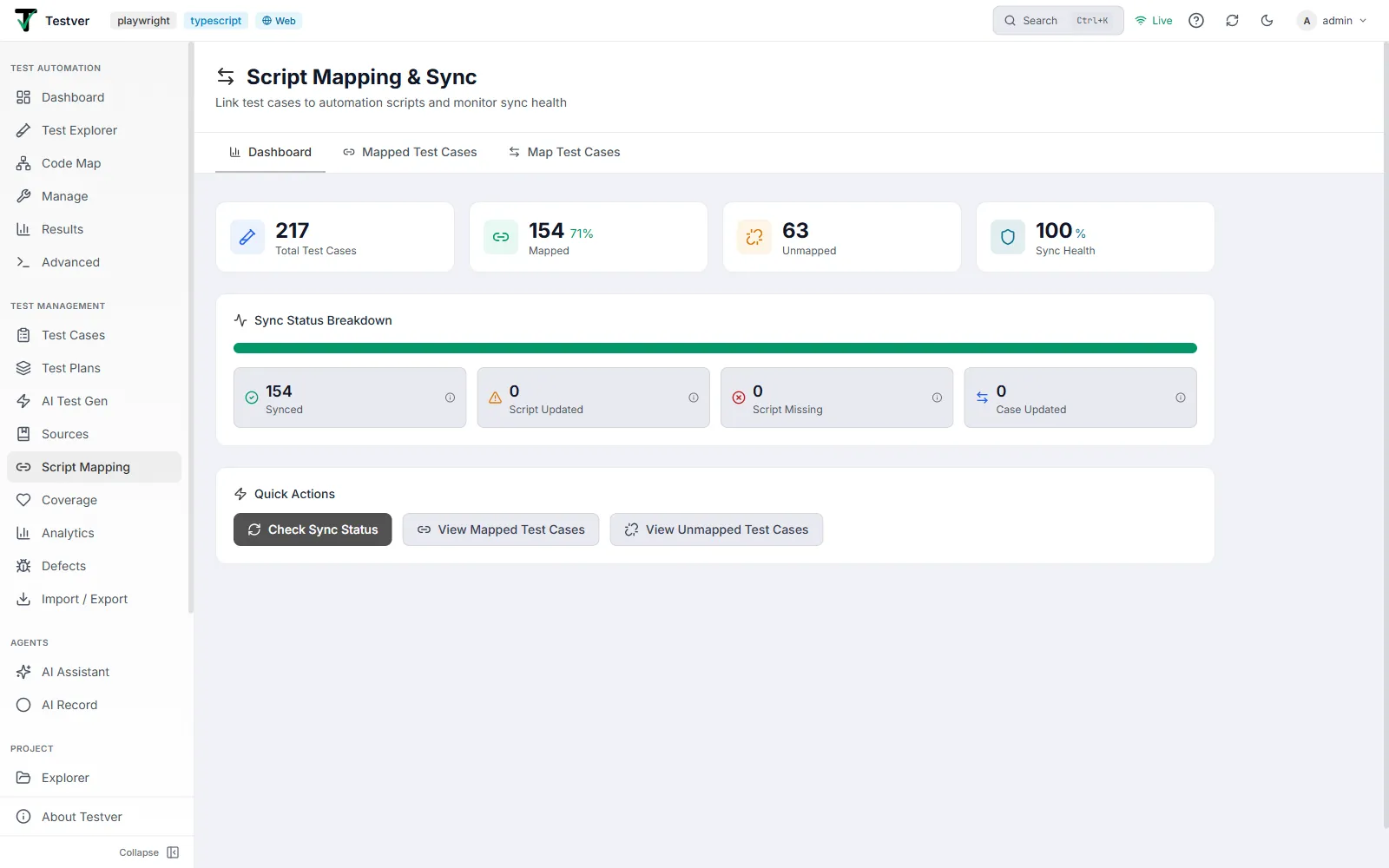Click the "63" unmapped count
Image resolution: width=1389 pixels, height=868 pixels.
click(795, 230)
